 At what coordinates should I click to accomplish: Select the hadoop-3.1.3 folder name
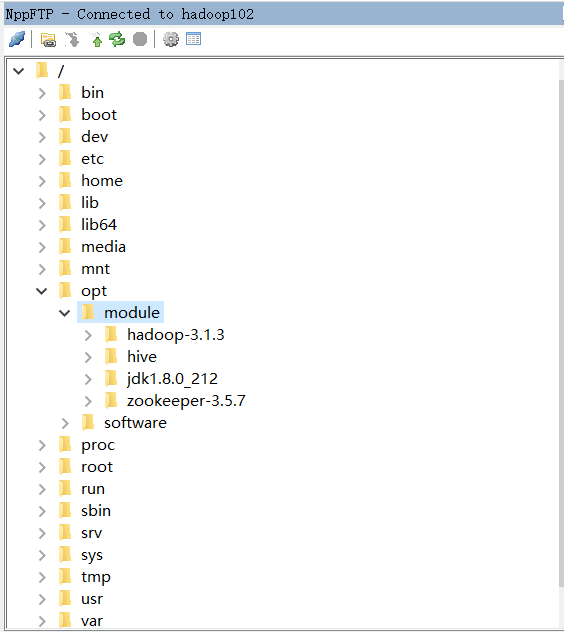click(176, 335)
